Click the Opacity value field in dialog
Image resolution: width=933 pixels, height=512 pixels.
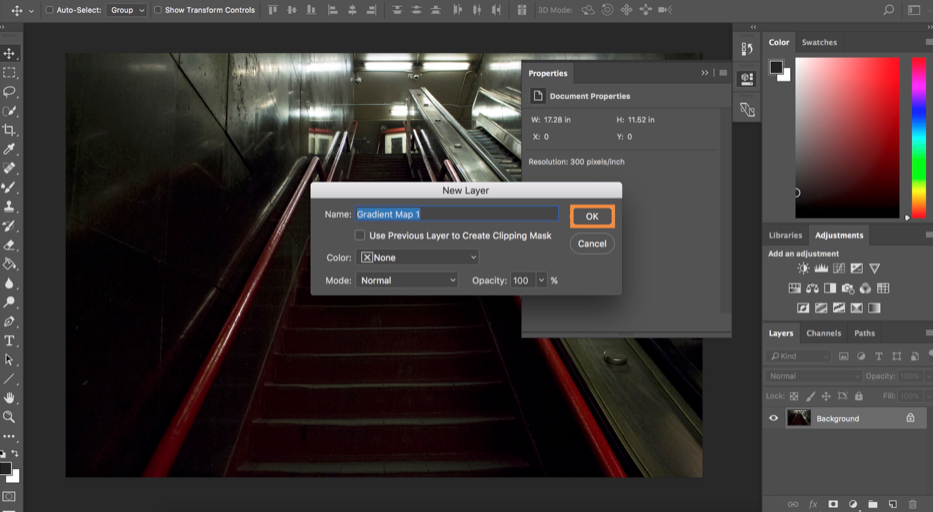click(523, 280)
